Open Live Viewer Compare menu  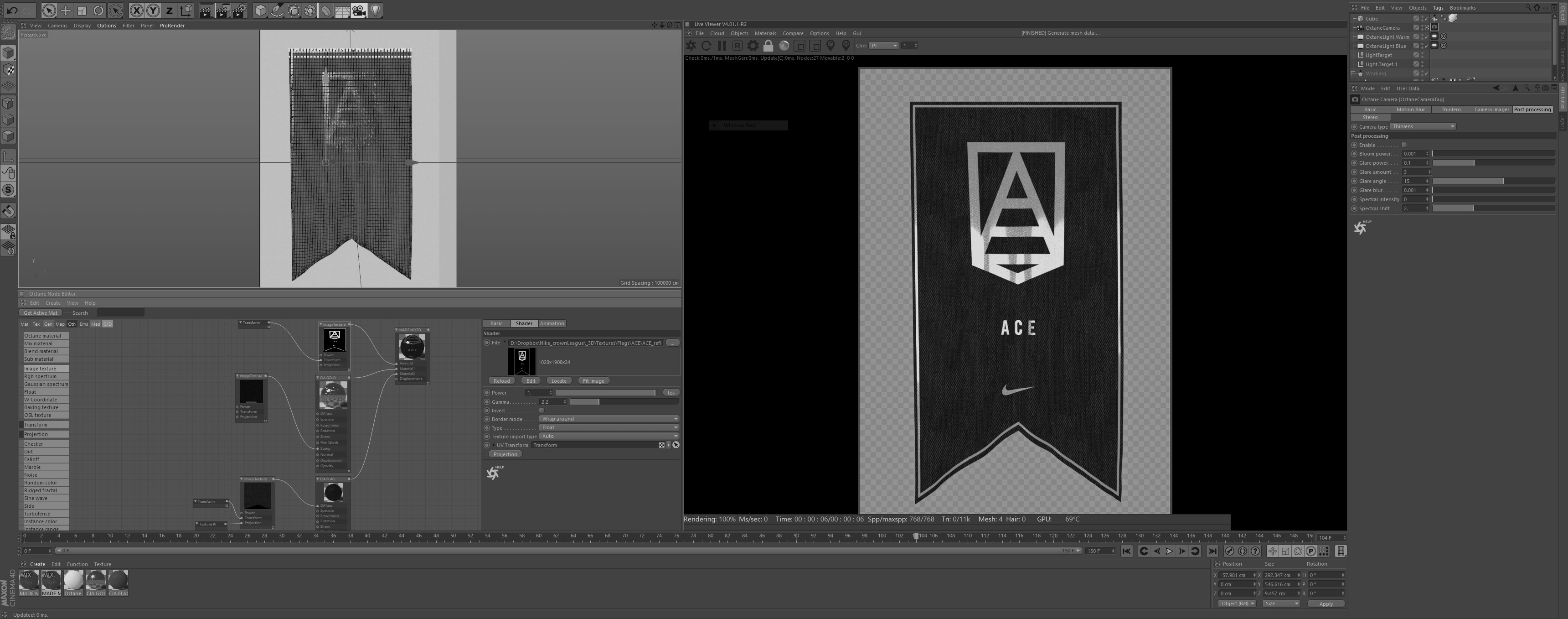point(793,33)
